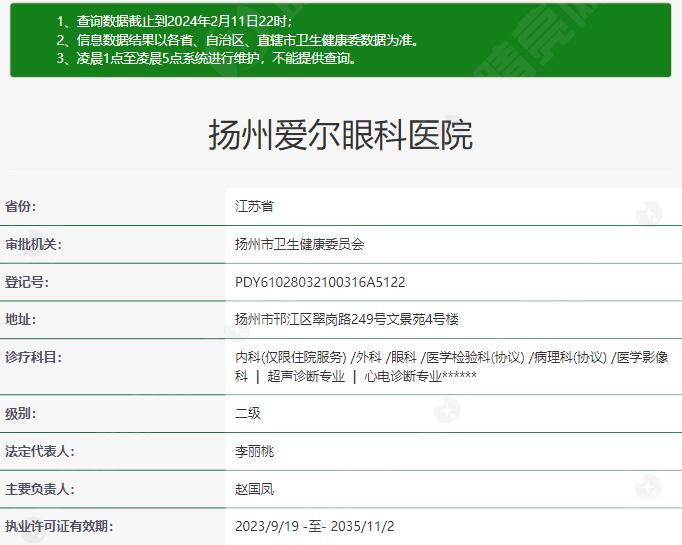The width and height of the screenshot is (682, 545).
Task: Click the hospital title 扬州爱尔眼科医院
Action: pos(341,135)
